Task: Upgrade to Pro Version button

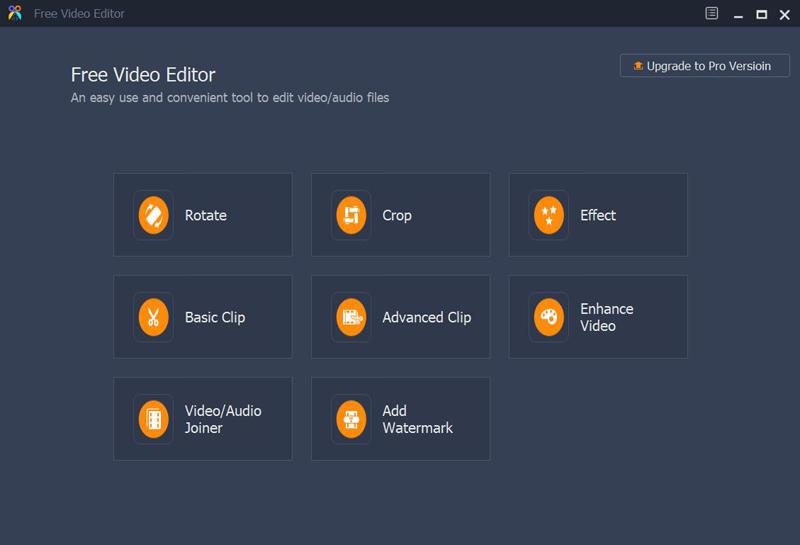Action: 704,66
